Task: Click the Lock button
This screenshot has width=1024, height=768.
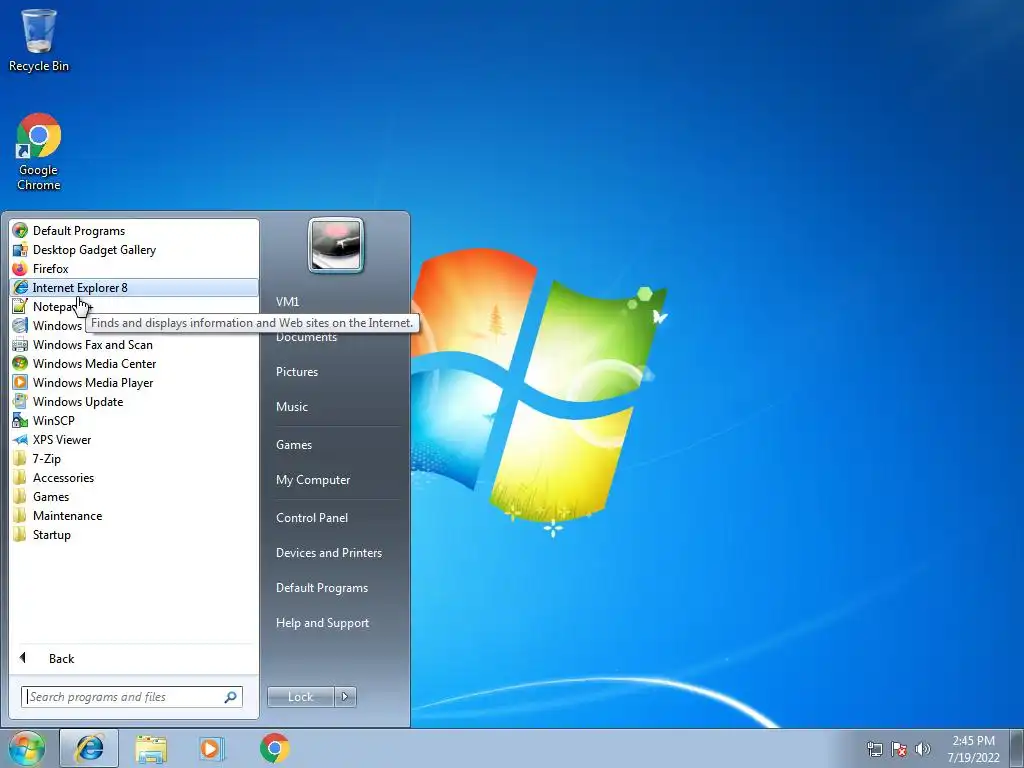Action: click(x=300, y=697)
